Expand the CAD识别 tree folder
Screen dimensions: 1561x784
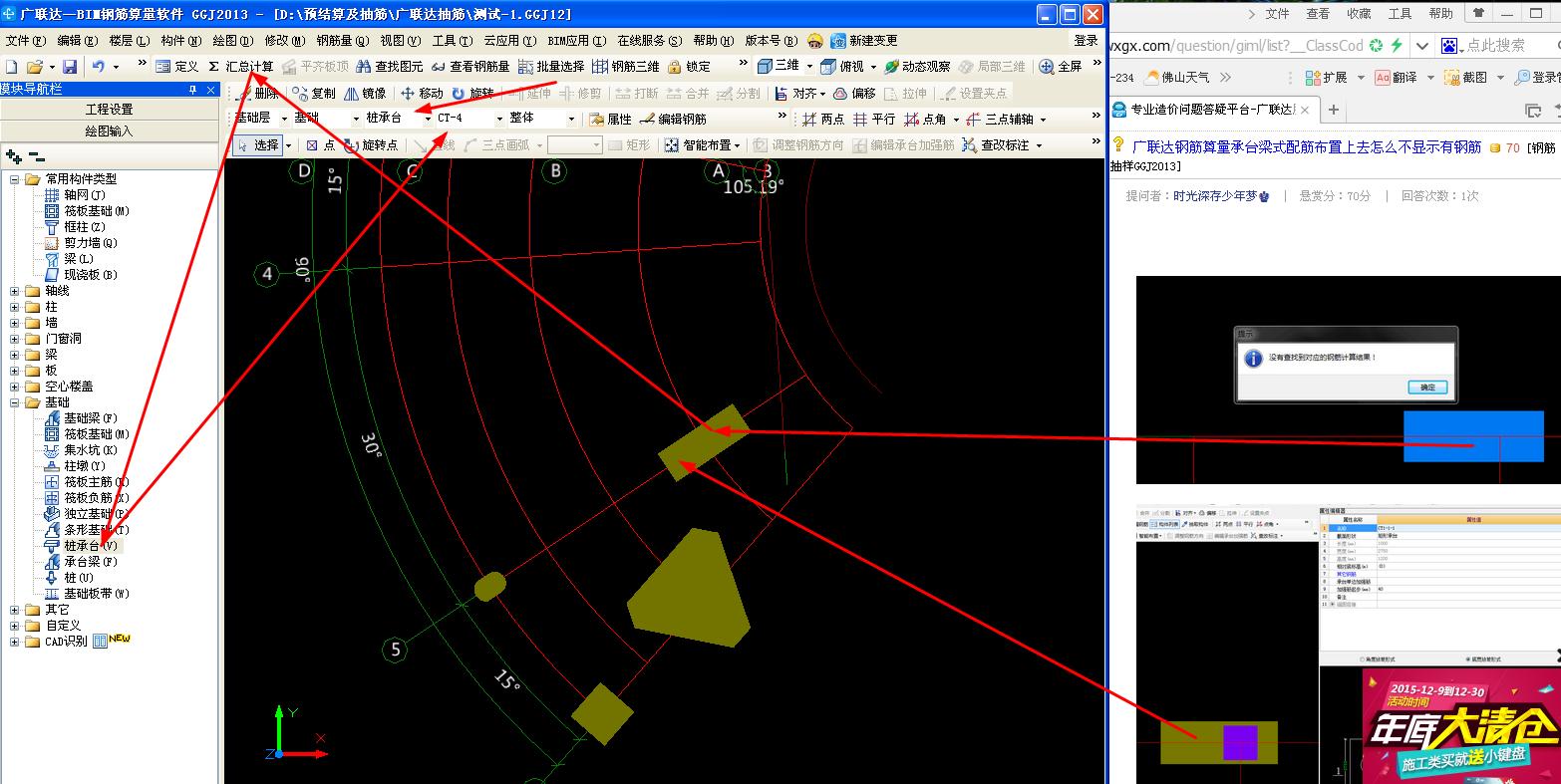[x=15, y=642]
